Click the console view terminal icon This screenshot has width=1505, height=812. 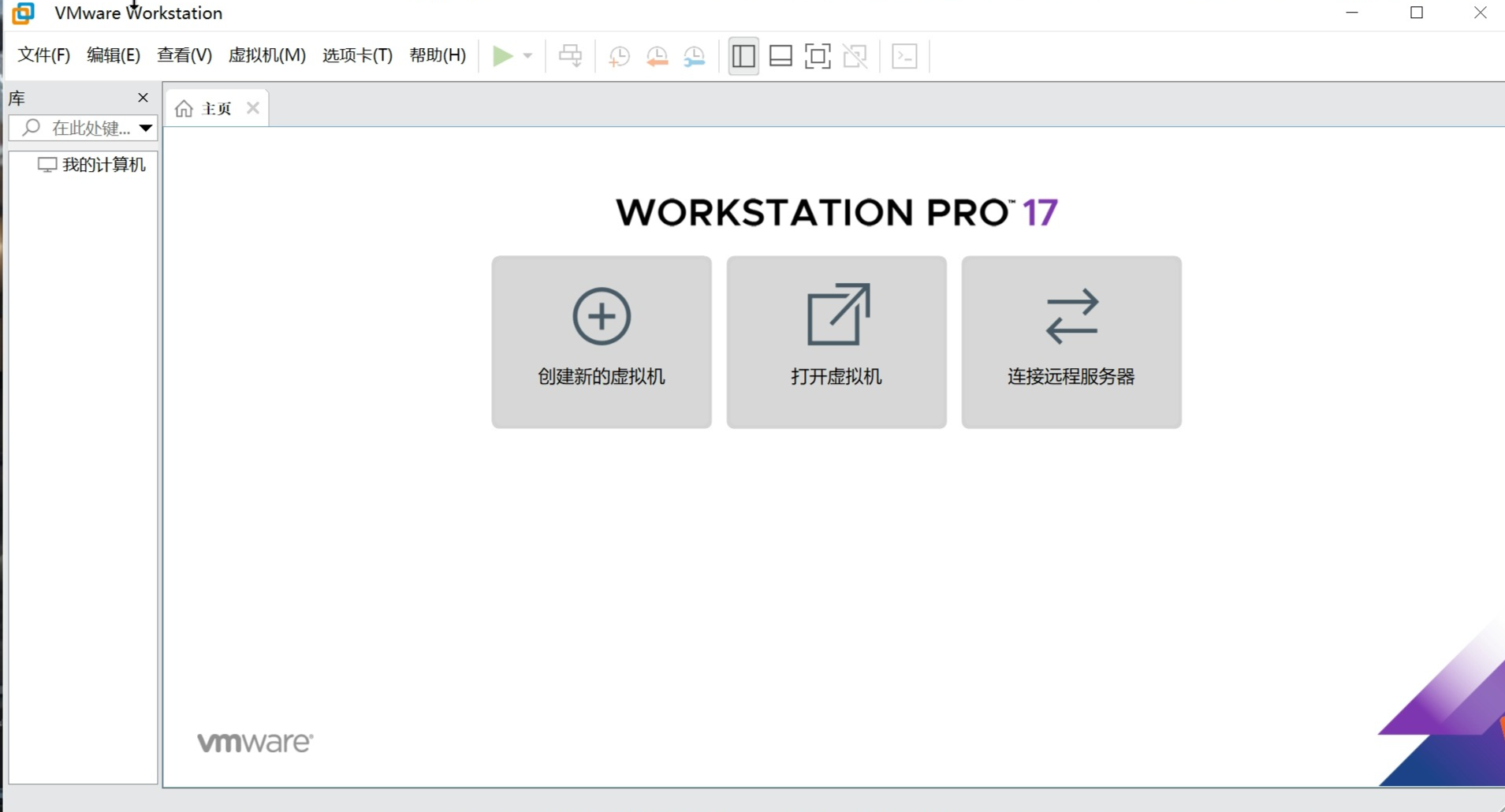(x=904, y=56)
